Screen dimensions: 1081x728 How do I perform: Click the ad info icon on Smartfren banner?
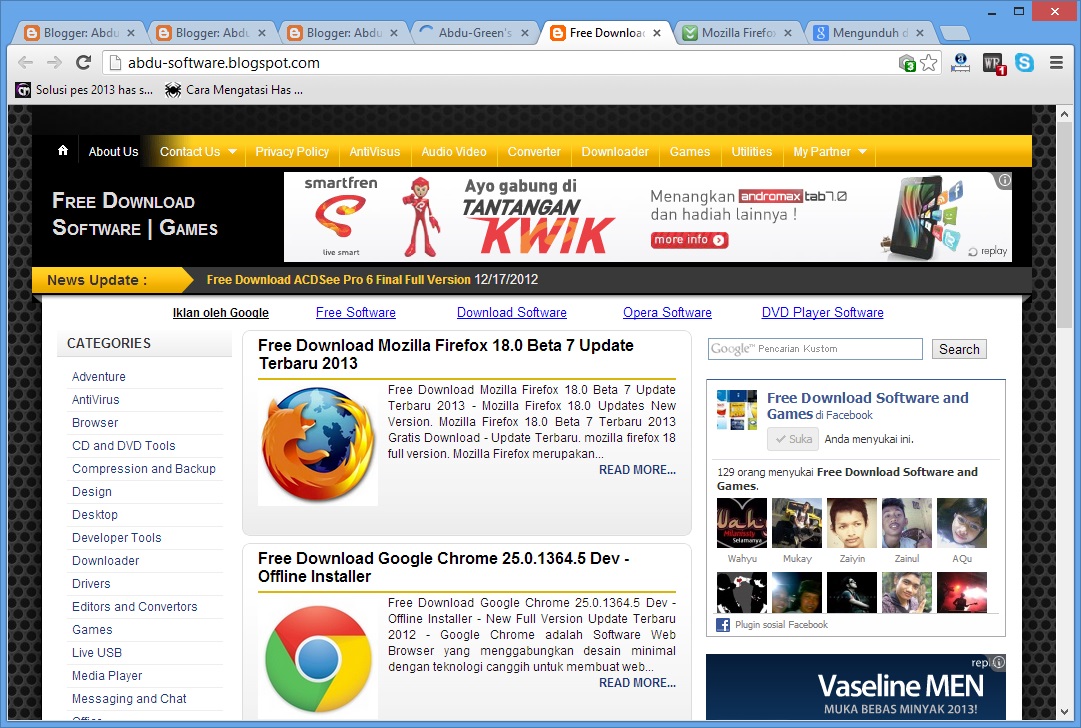tap(1004, 181)
